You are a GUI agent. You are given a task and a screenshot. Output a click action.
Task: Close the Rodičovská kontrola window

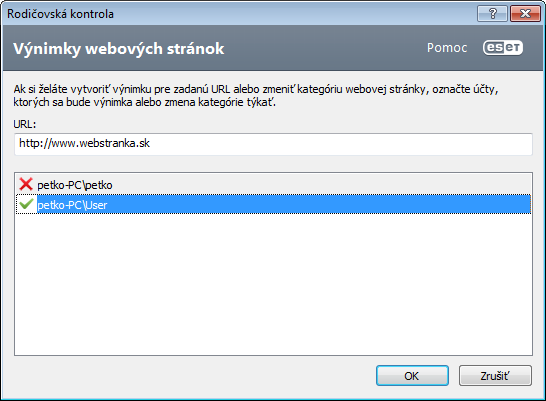[525, 14]
